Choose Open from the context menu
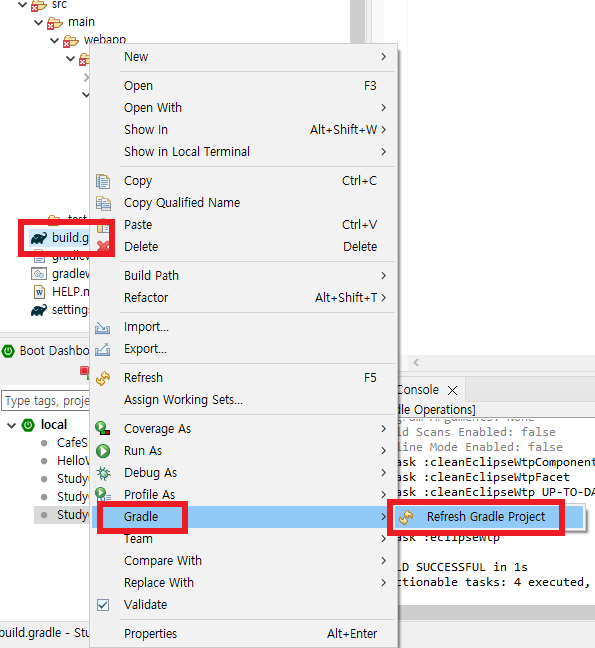The width and height of the screenshot is (595, 648). coord(244,86)
